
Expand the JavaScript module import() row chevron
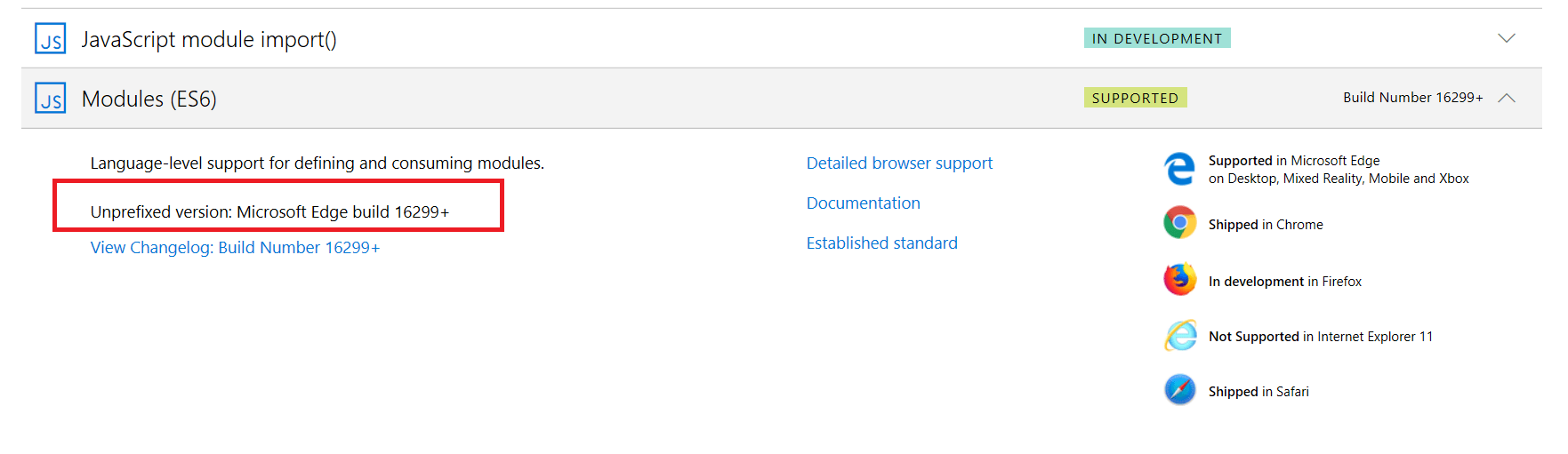[1506, 38]
